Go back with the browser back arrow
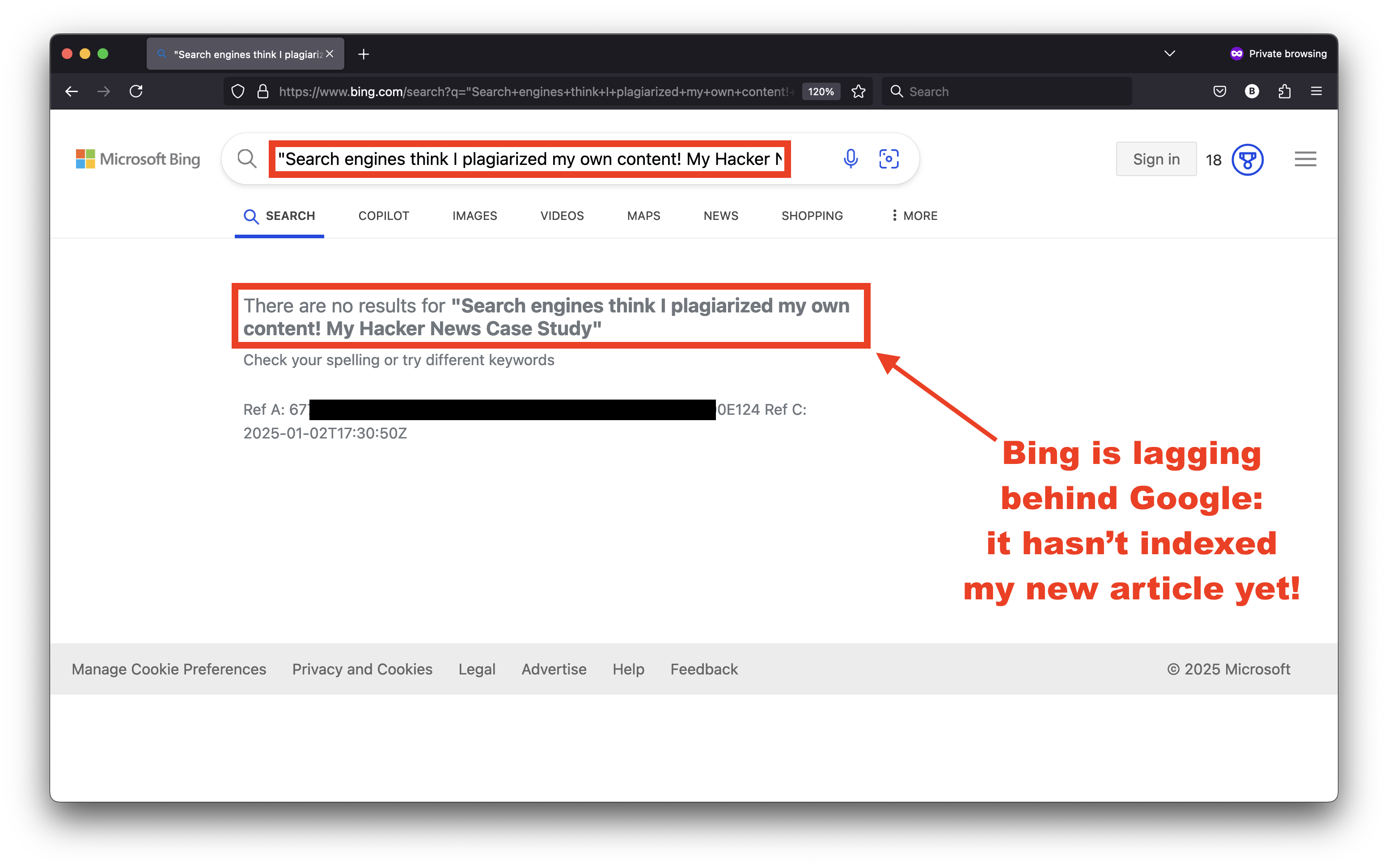 pos(71,91)
